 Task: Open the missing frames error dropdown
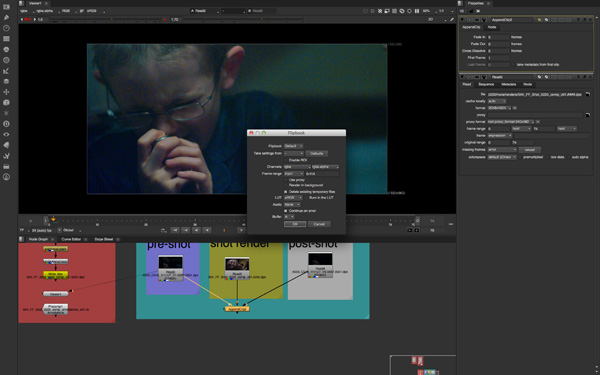pyautogui.click(x=502, y=150)
